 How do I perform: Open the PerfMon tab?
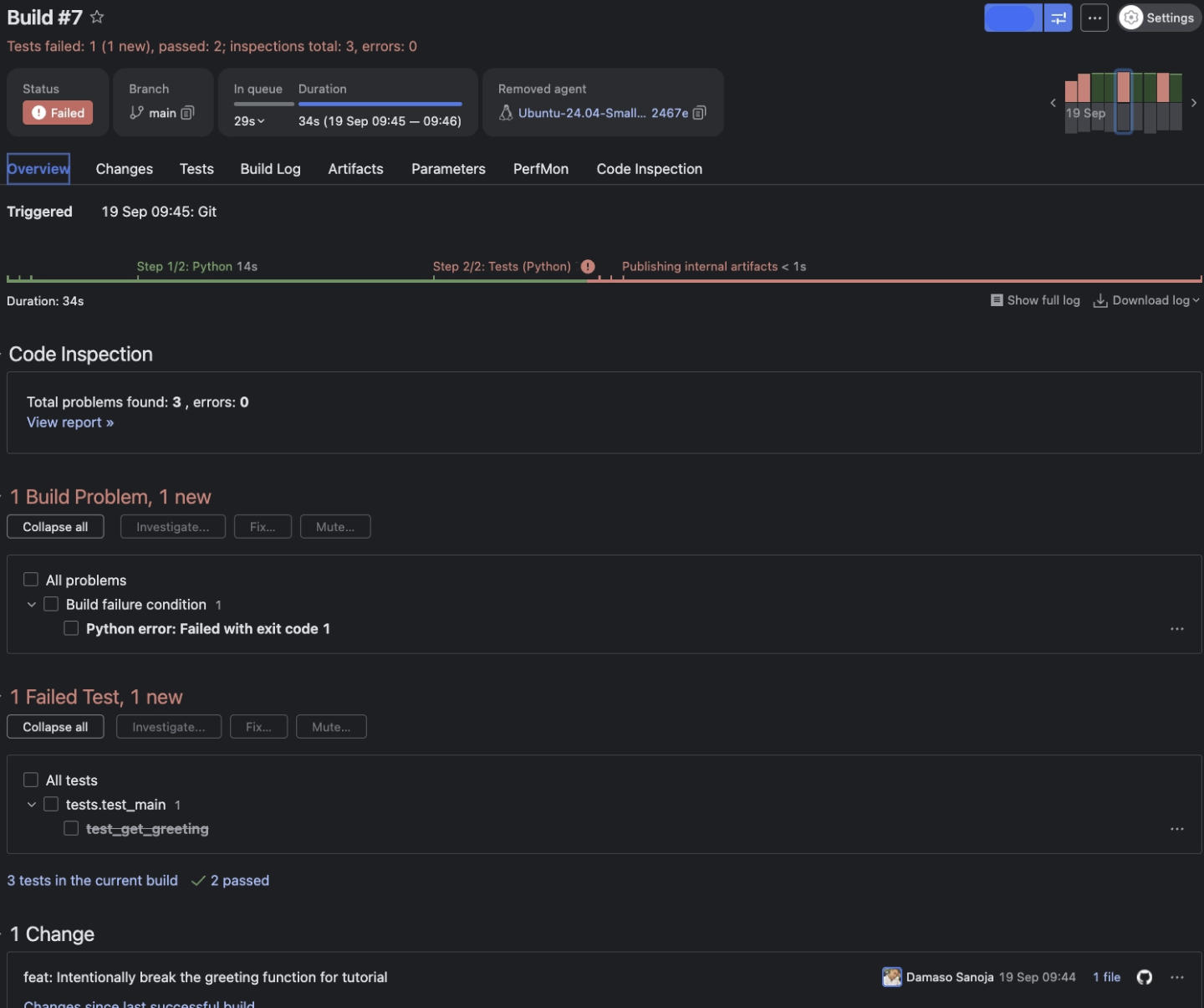541,169
